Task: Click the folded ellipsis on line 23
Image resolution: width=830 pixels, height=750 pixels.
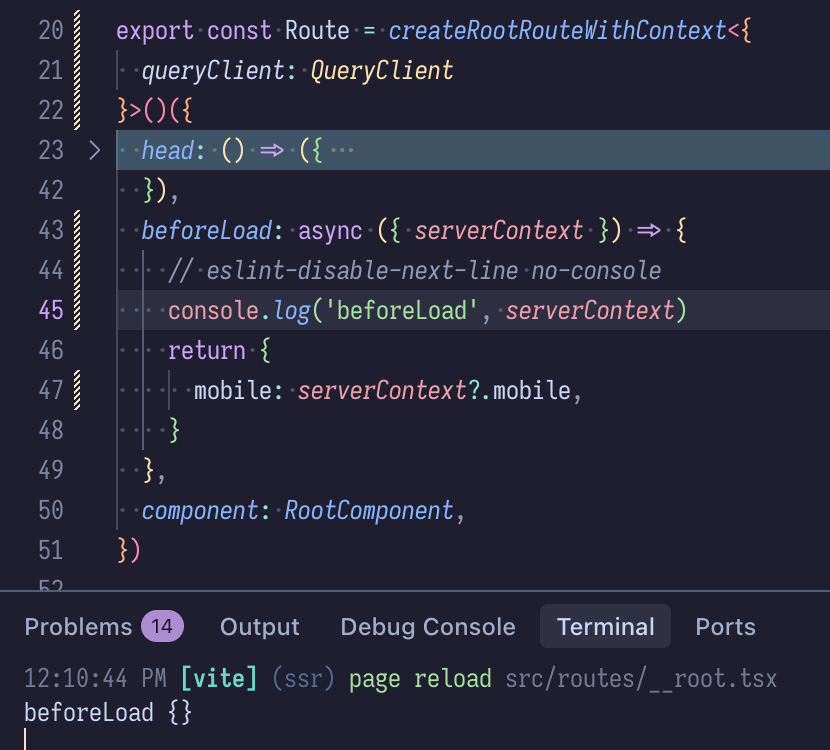Action: (x=342, y=150)
